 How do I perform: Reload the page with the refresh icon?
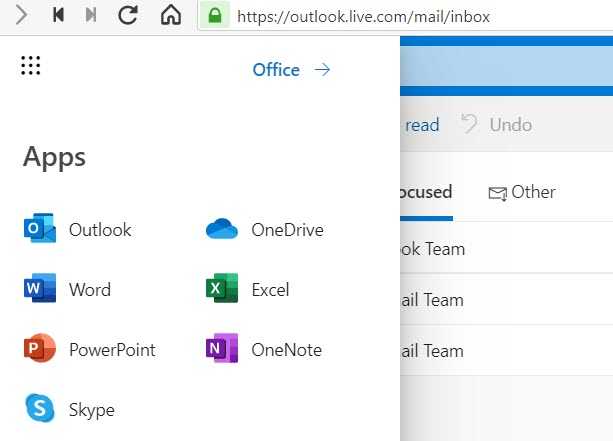pos(128,15)
